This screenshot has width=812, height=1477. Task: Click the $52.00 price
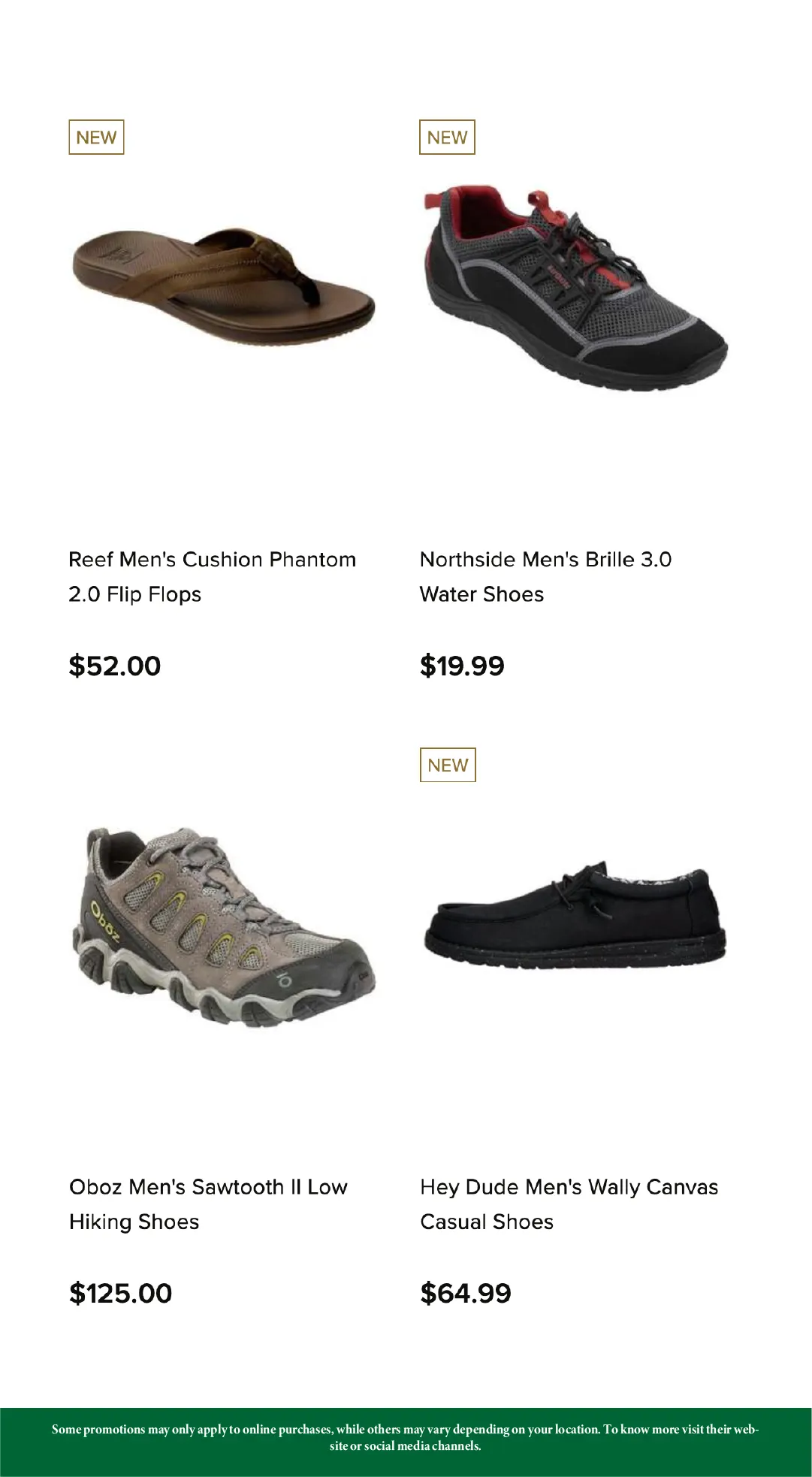click(x=115, y=666)
